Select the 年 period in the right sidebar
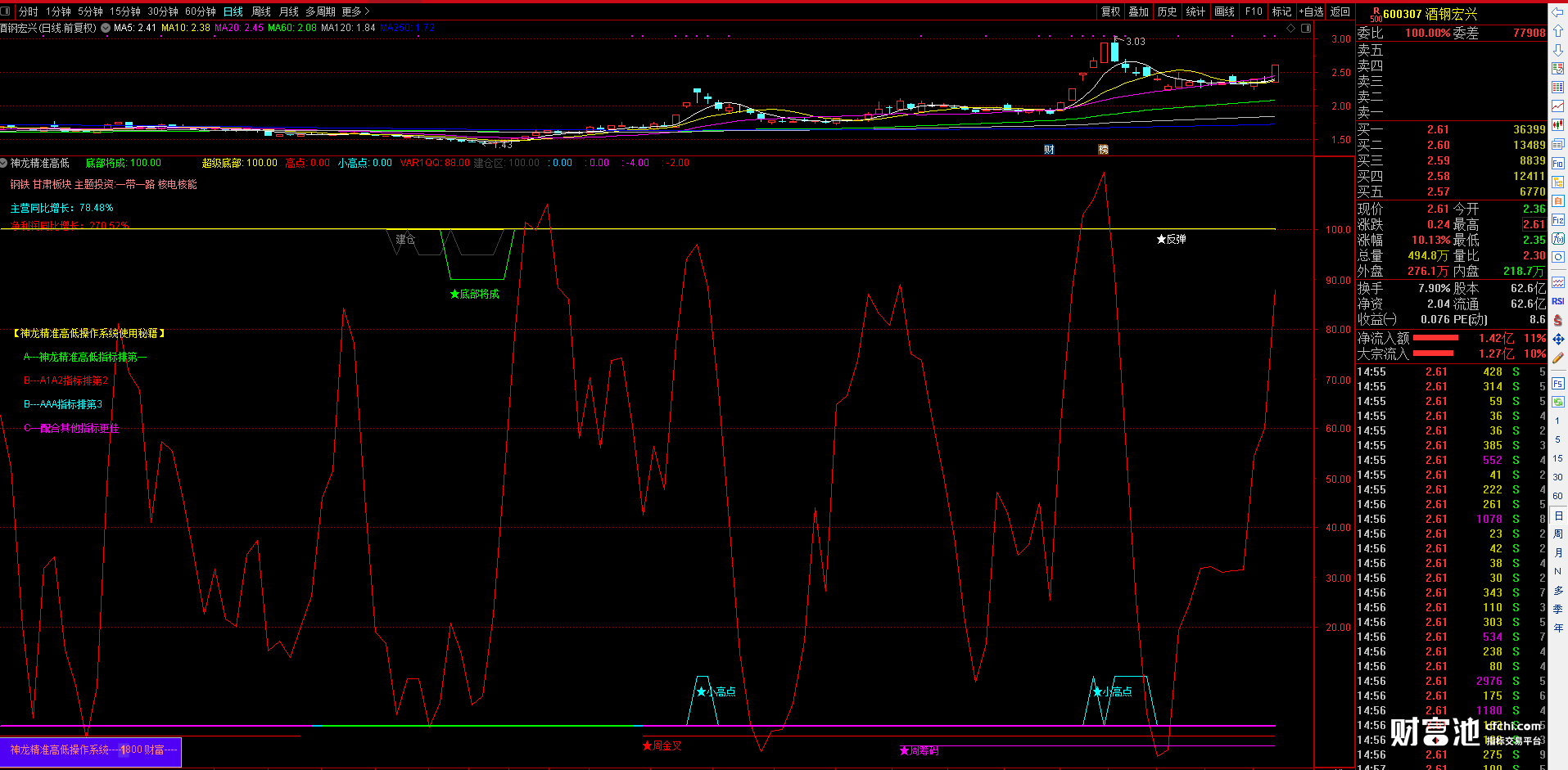Image resolution: width=1568 pixels, height=770 pixels. (1557, 628)
